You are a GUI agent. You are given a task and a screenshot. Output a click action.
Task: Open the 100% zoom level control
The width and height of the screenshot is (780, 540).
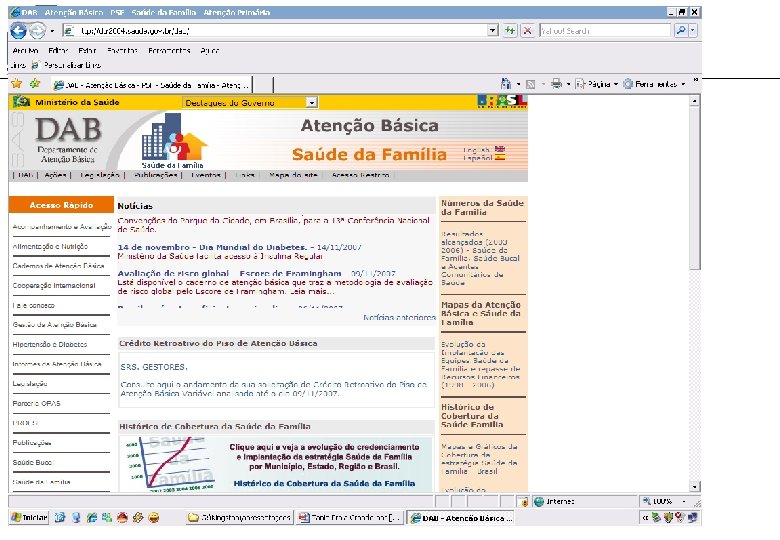[x=664, y=501]
